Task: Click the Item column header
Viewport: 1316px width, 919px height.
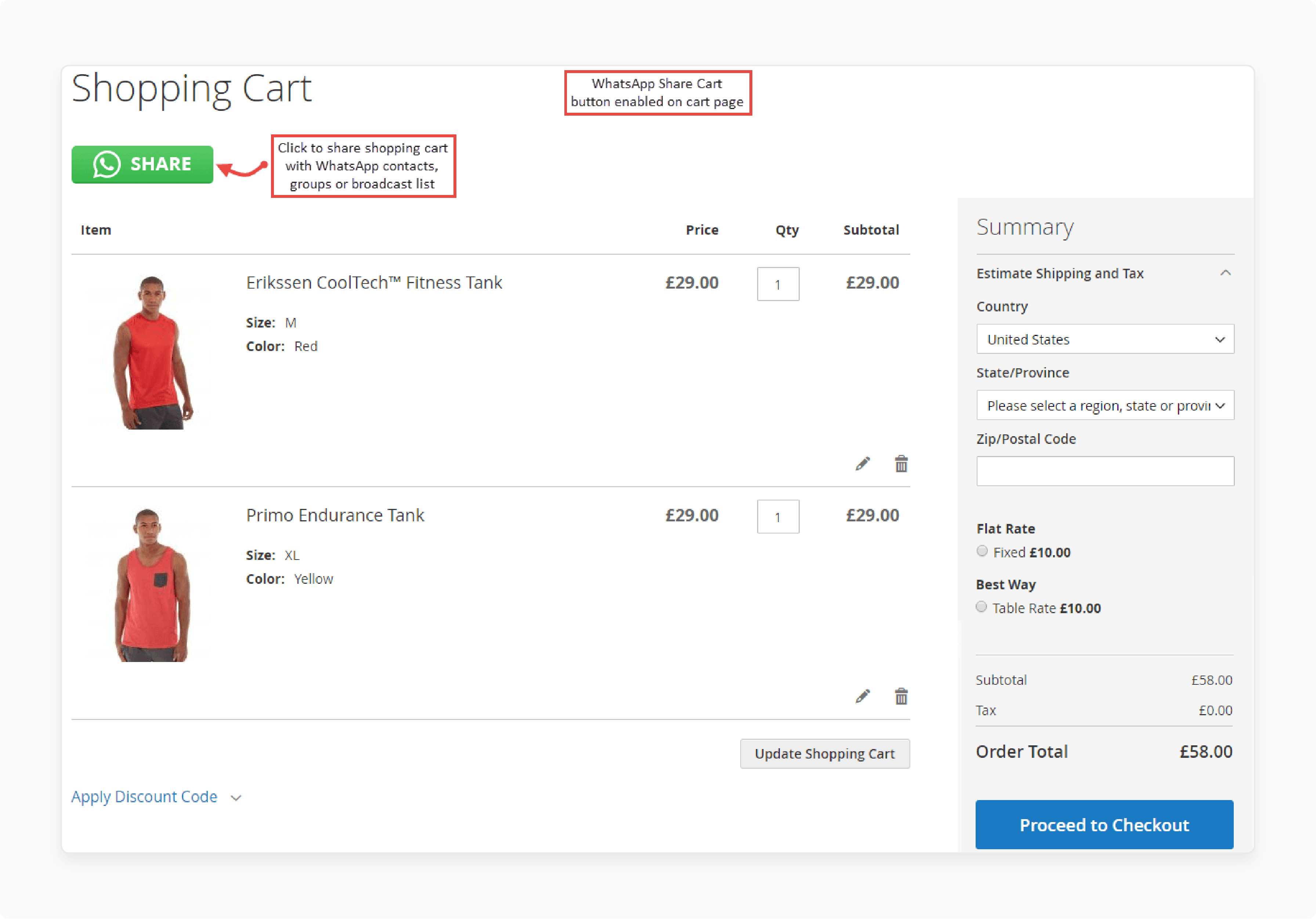Action: click(x=96, y=230)
